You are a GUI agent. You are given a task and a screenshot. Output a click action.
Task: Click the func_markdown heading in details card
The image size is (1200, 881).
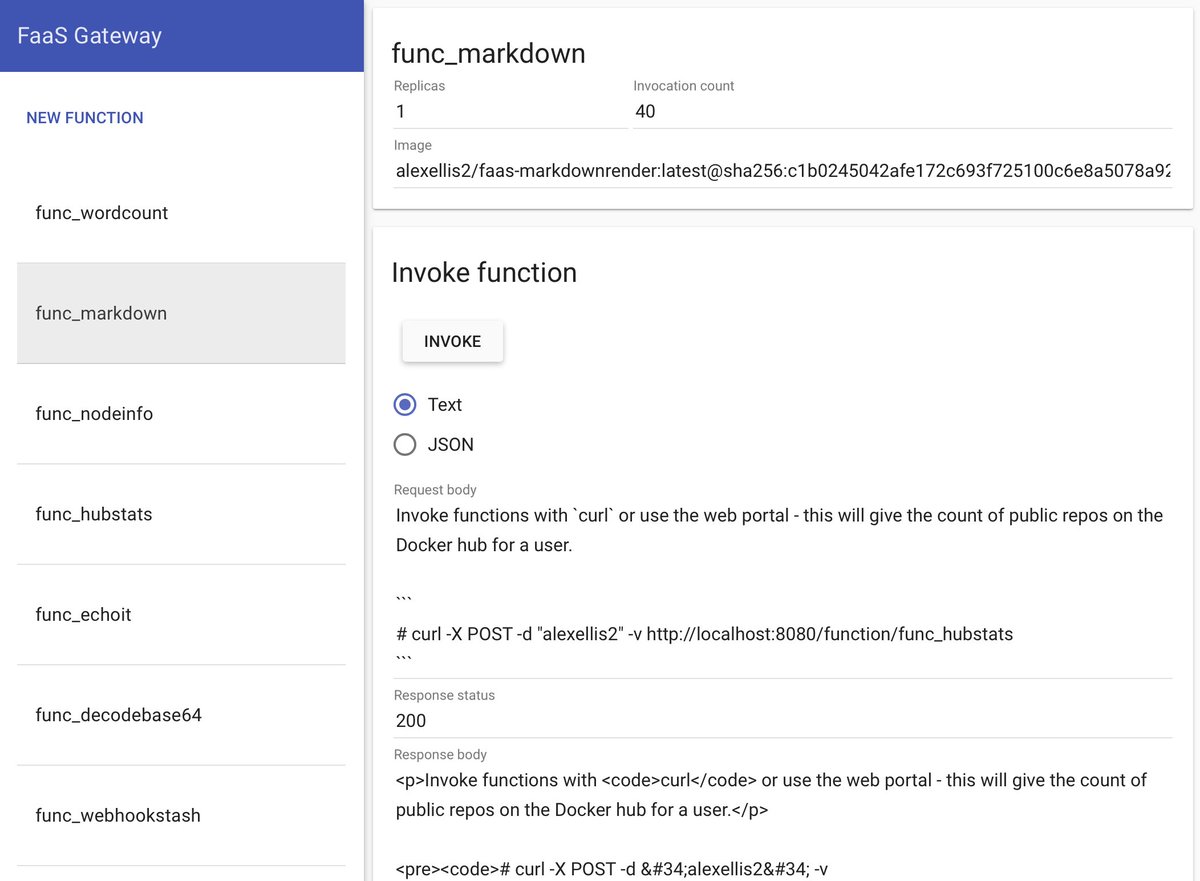click(488, 53)
